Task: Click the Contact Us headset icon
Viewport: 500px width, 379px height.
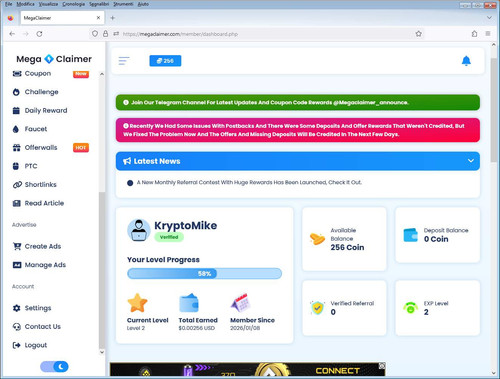Action: [17, 327]
